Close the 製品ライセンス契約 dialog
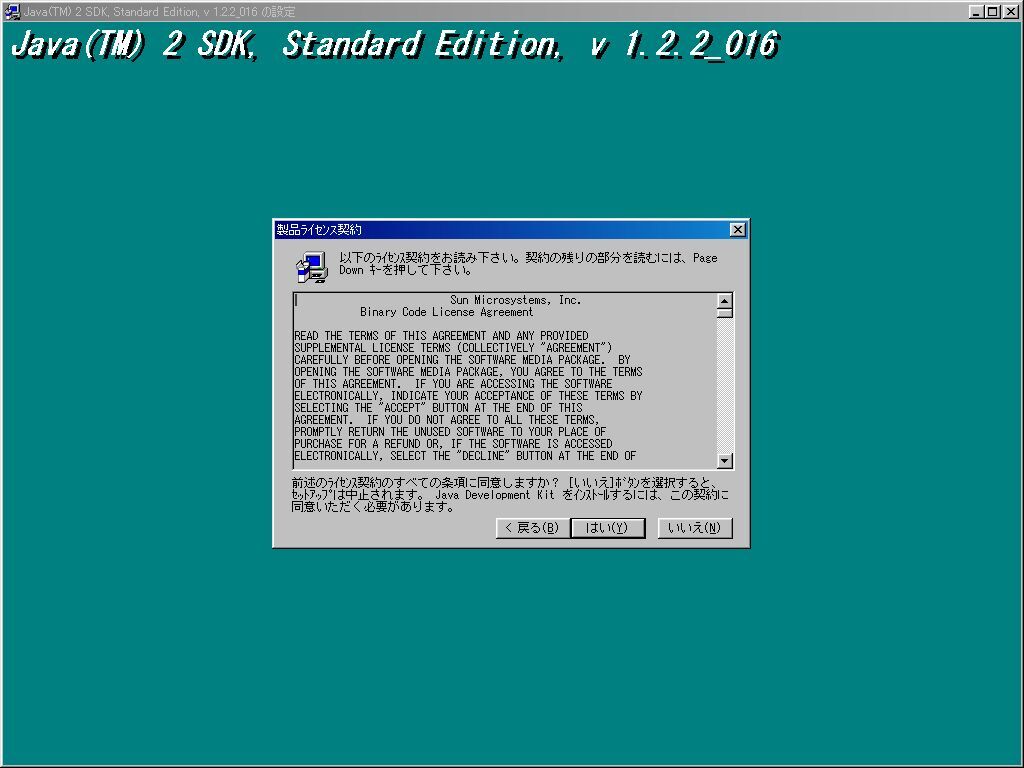The image size is (1024, 768). [737, 229]
